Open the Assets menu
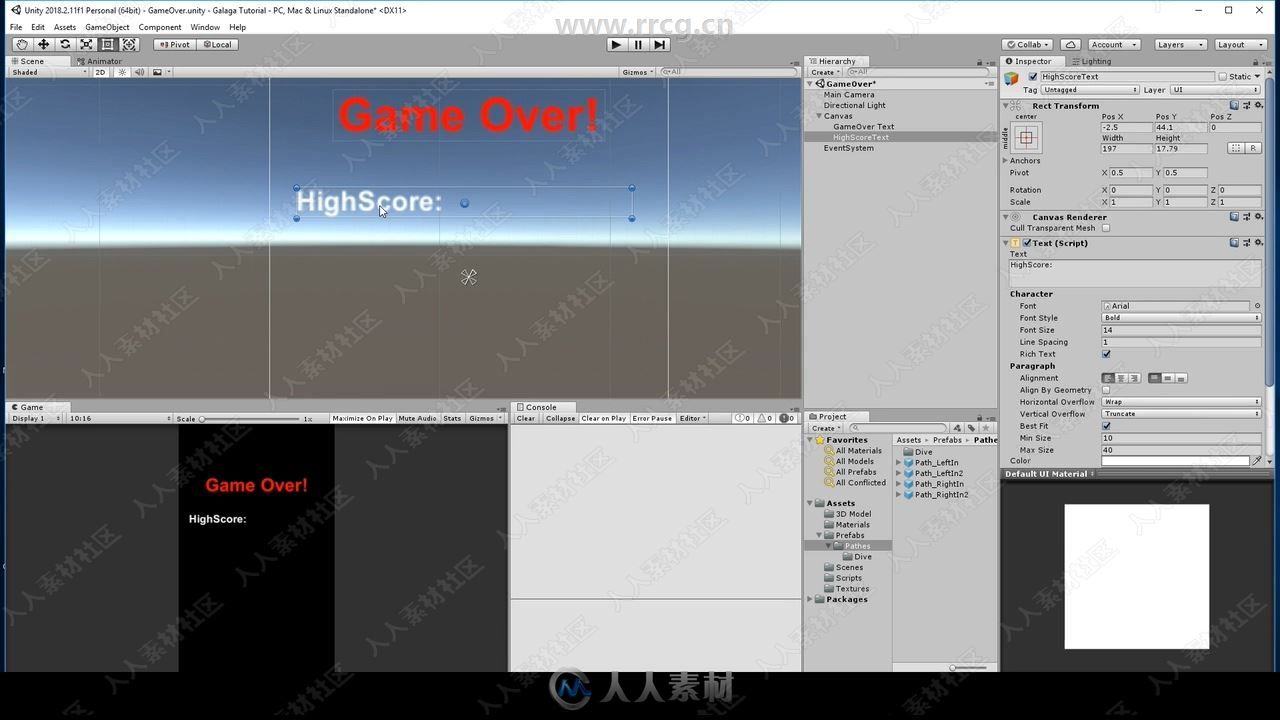 tap(65, 27)
